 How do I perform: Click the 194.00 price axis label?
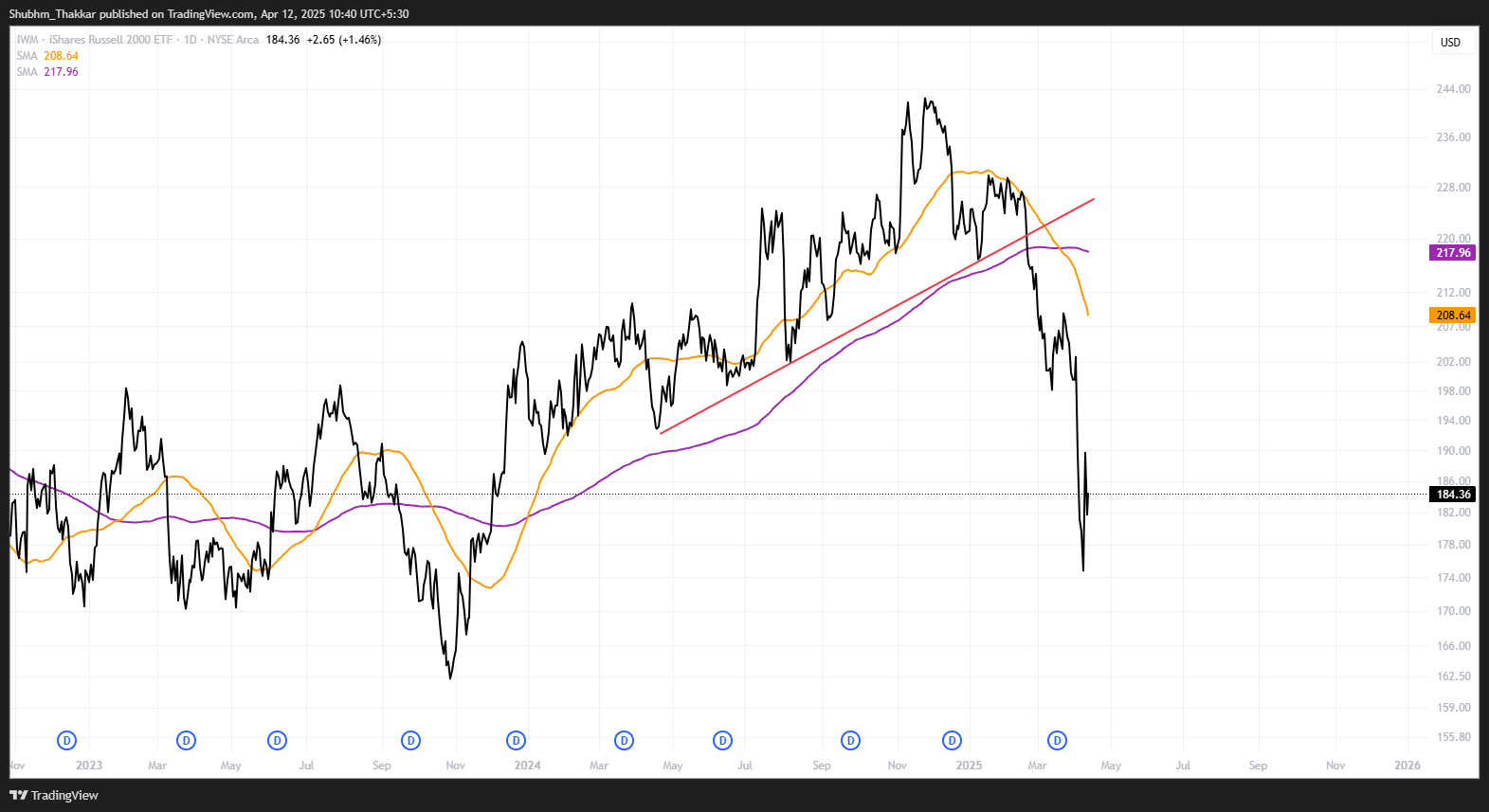point(1453,421)
